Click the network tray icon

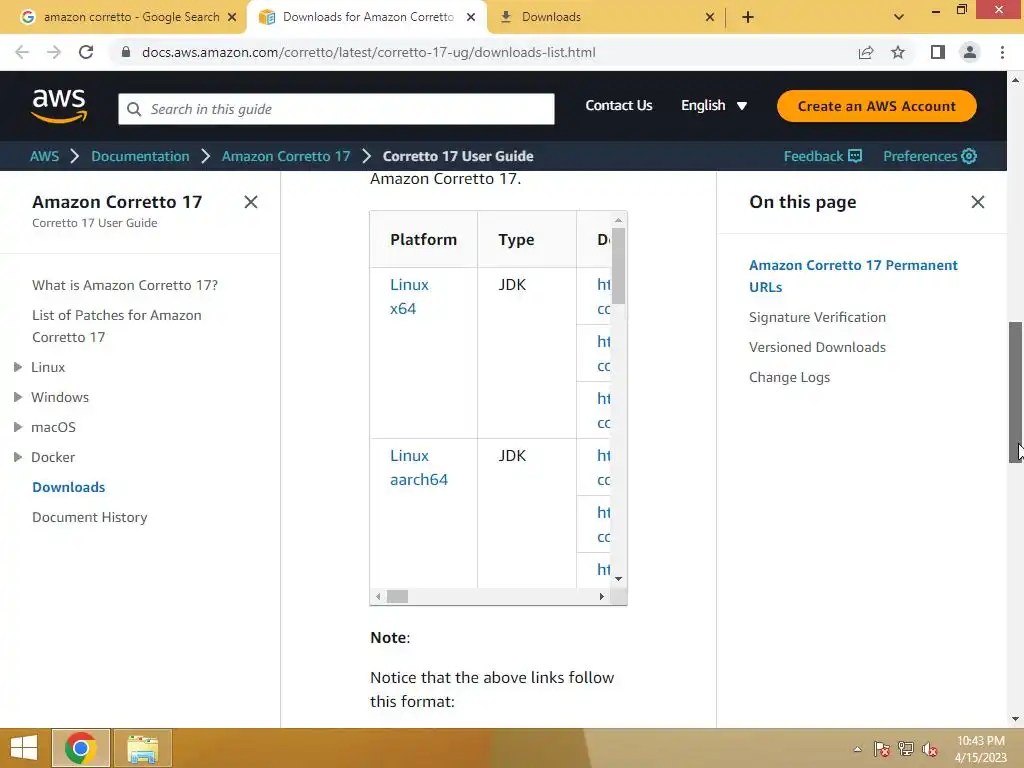(x=906, y=749)
